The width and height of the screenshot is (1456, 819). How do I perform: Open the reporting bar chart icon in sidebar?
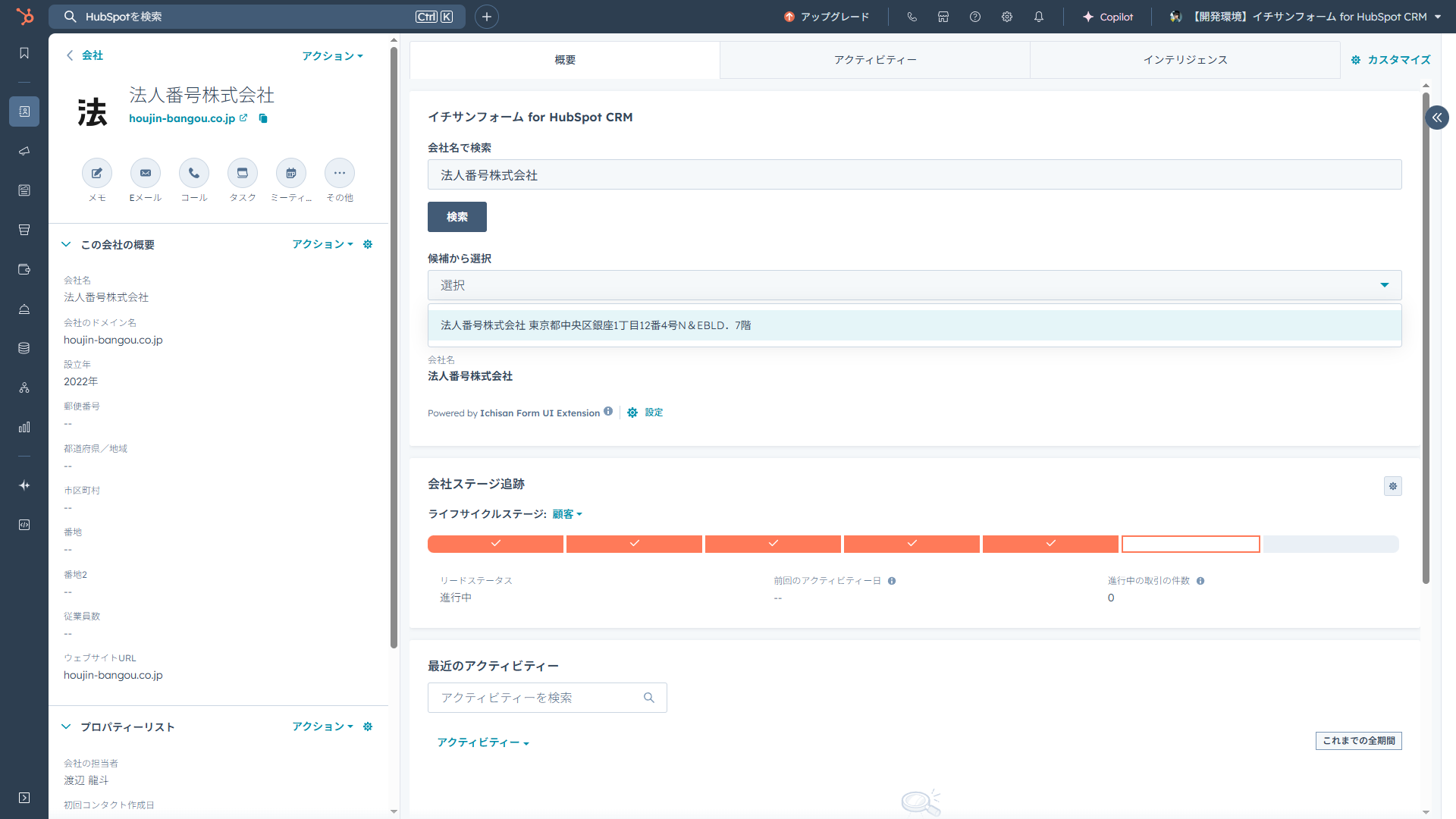click(24, 426)
